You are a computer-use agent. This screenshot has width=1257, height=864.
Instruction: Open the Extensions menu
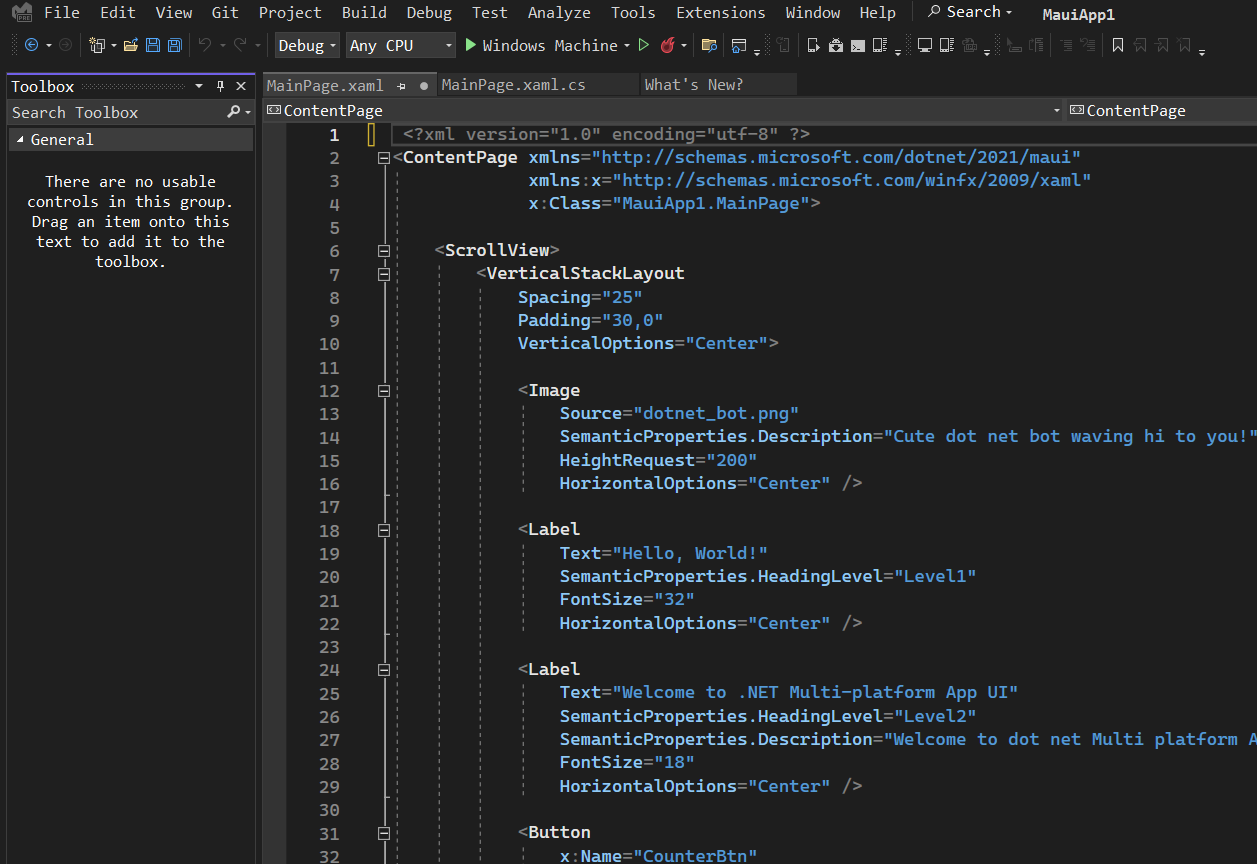coord(721,13)
